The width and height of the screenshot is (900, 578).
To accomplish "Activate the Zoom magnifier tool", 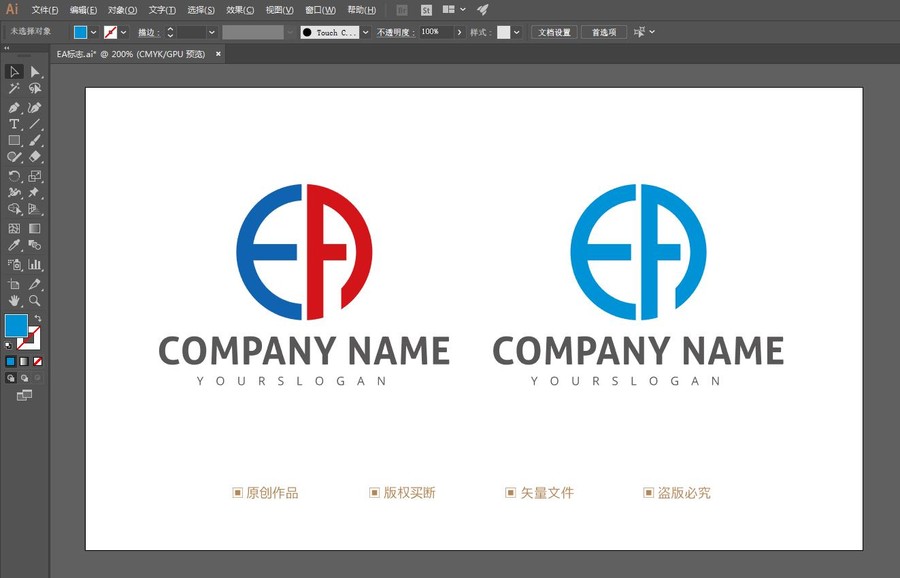I will [35, 300].
